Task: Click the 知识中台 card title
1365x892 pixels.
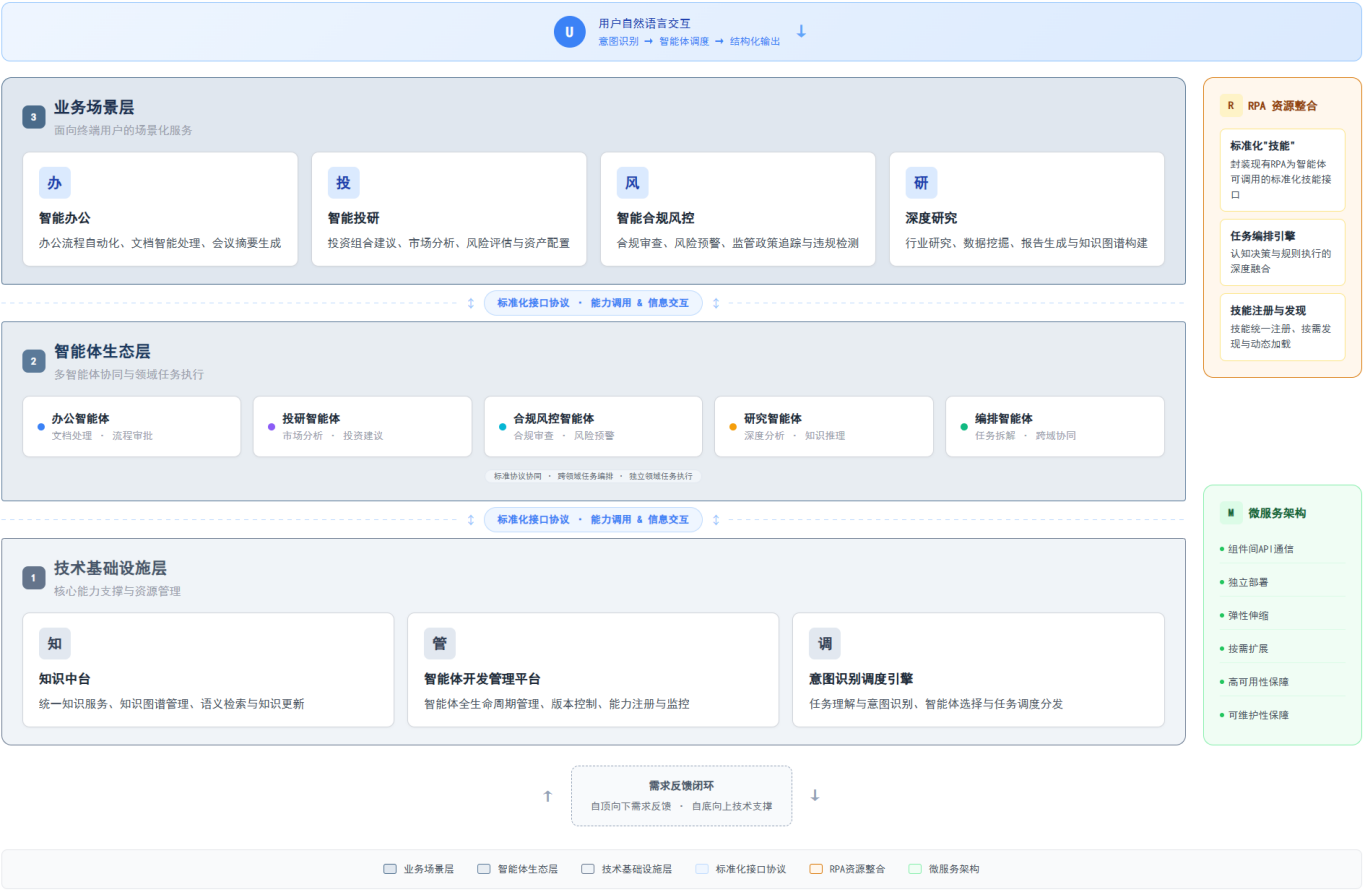Action: (x=65, y=679)
